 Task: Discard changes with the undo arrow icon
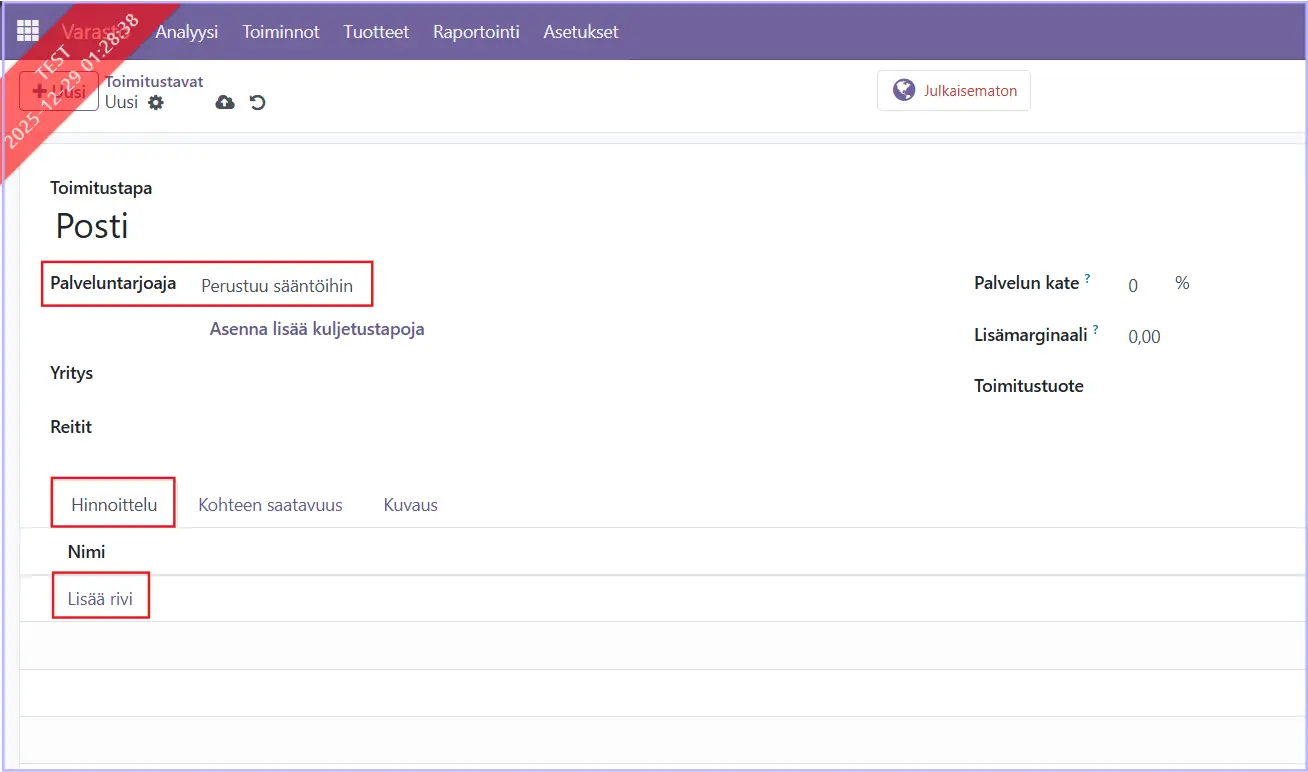[258, 102]
